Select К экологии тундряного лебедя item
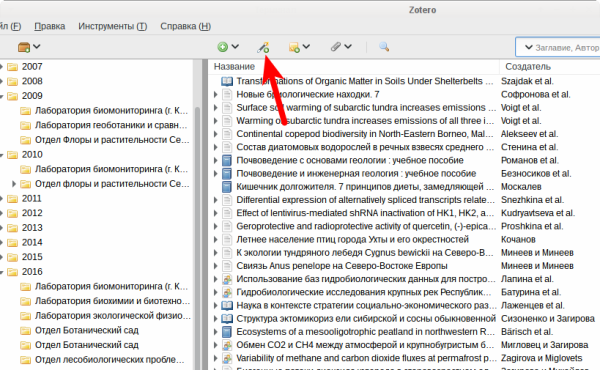Screen dimensions: 600x370 tap(365, 253)
